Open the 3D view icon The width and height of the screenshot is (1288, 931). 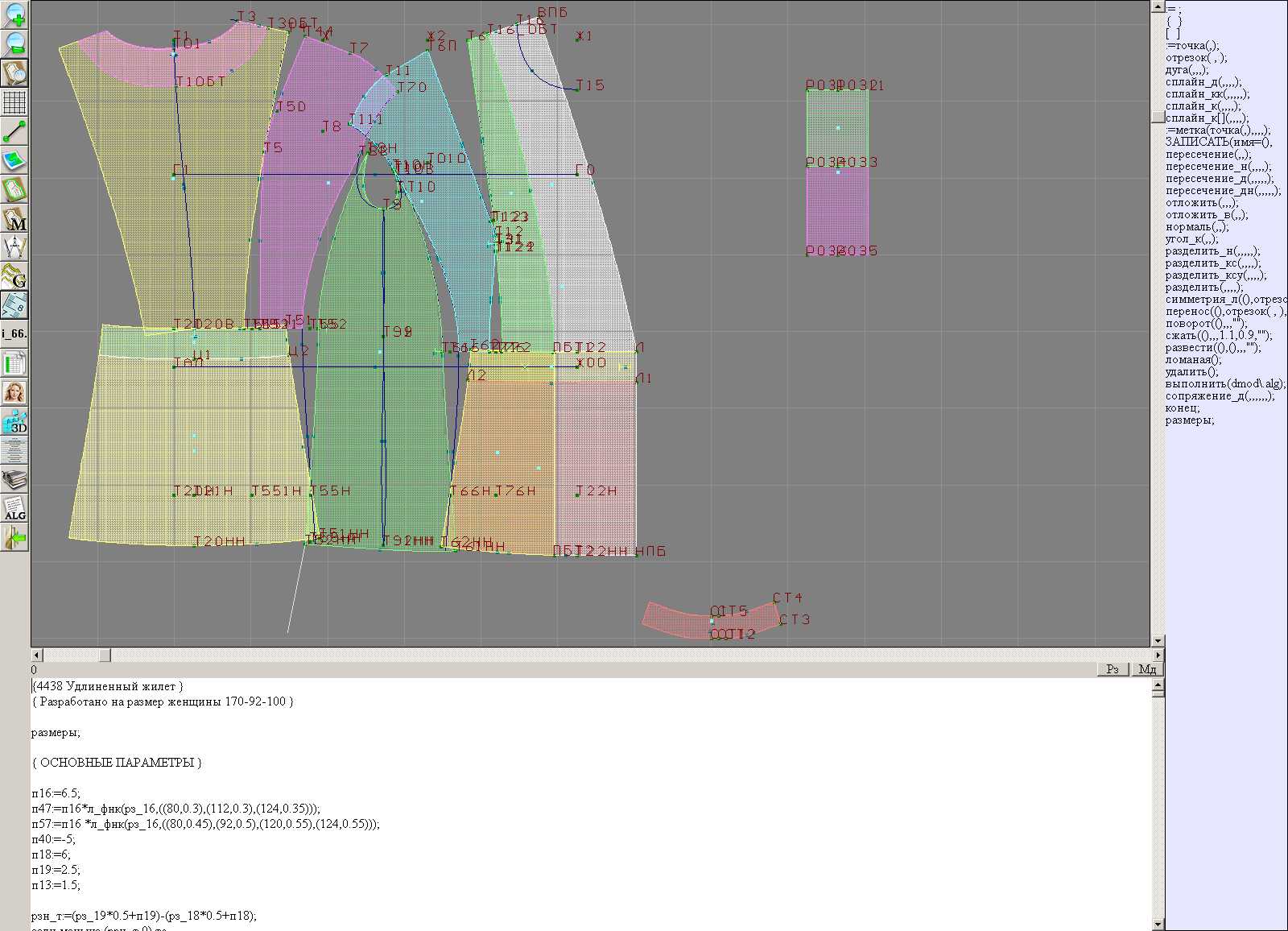(14, 421)
